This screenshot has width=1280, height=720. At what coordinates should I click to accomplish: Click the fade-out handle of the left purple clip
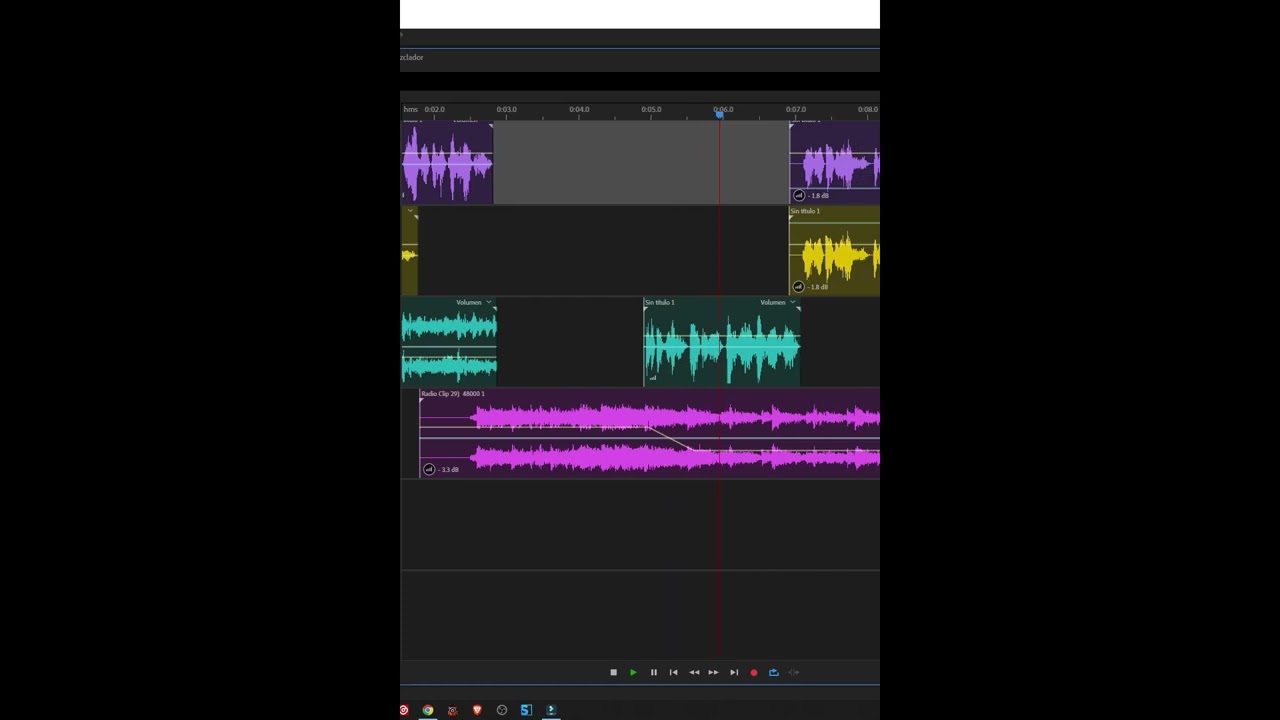pos(490,126)
